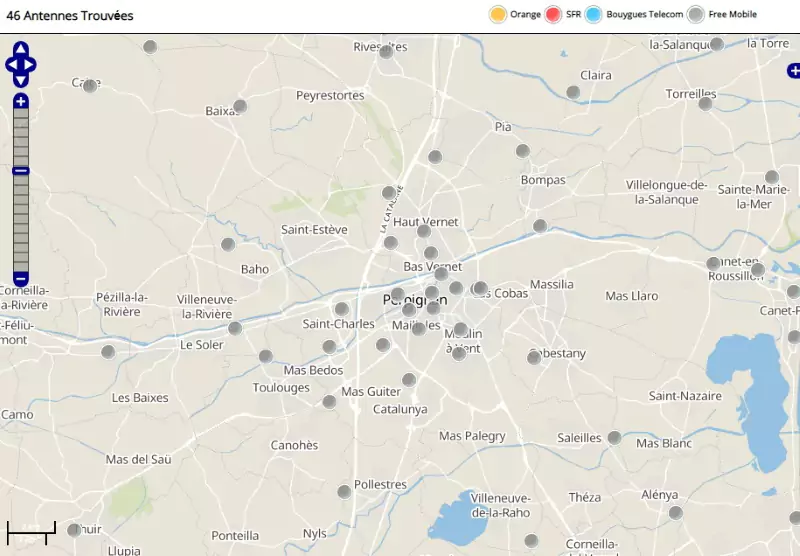Viewport: 800px width, 556px height.
Task: Toggle the Free Mobile operator filter
Action: [x=695, y=14]
